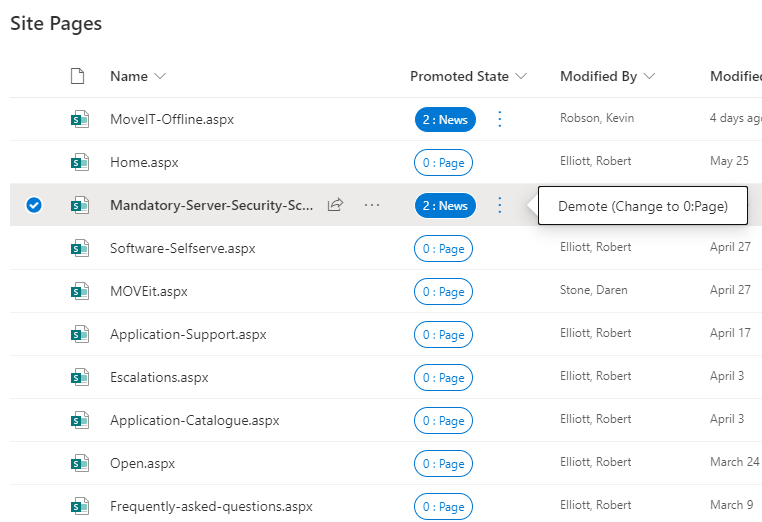Click the file type column header icon
762x522 pixels.
(x=78, y=76)
